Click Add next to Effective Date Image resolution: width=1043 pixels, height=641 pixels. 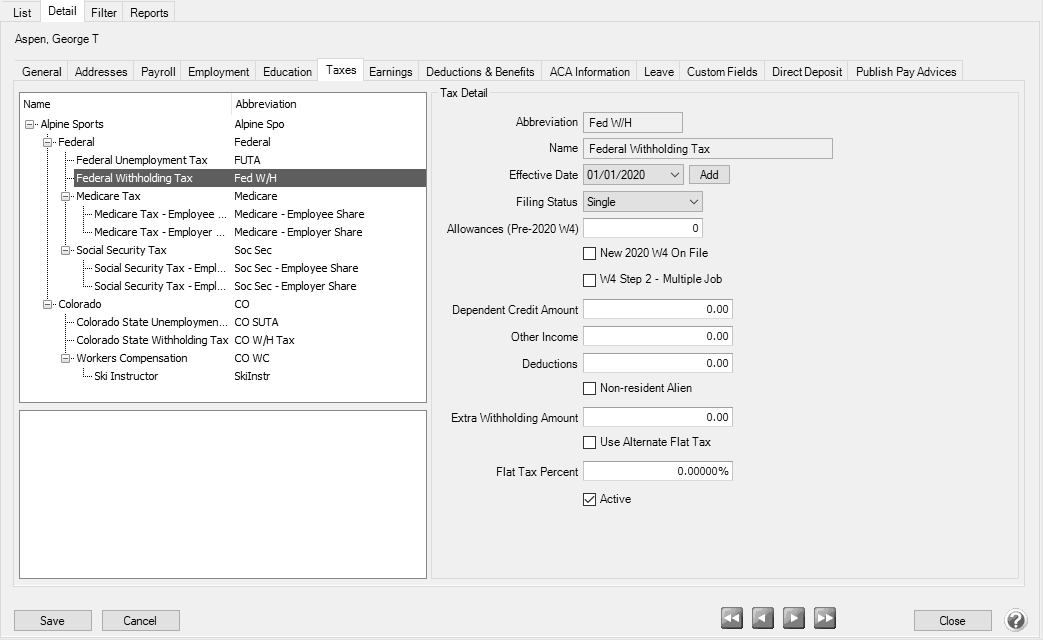point(709,175)
